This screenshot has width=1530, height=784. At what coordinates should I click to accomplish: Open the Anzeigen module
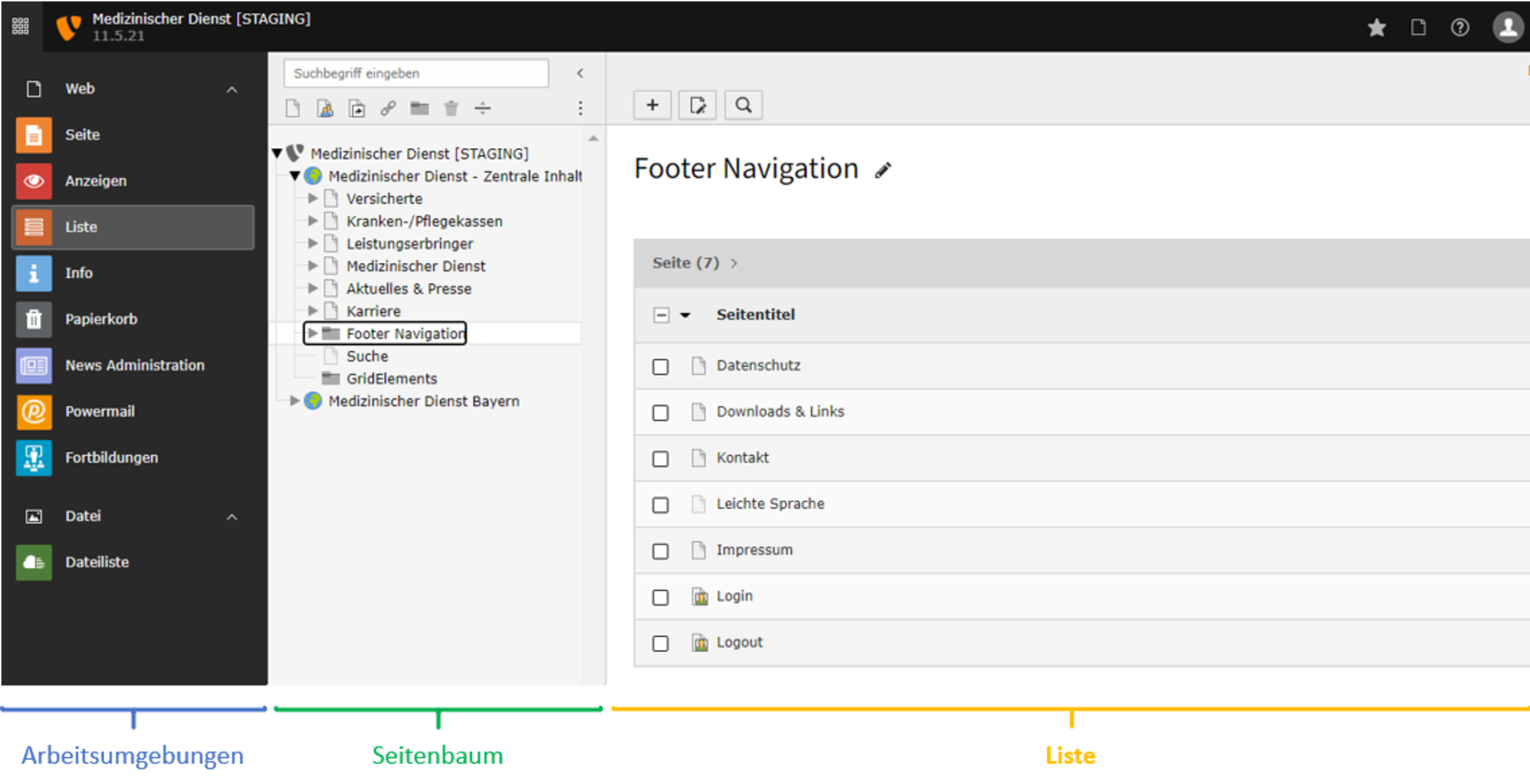coord(134,181)
